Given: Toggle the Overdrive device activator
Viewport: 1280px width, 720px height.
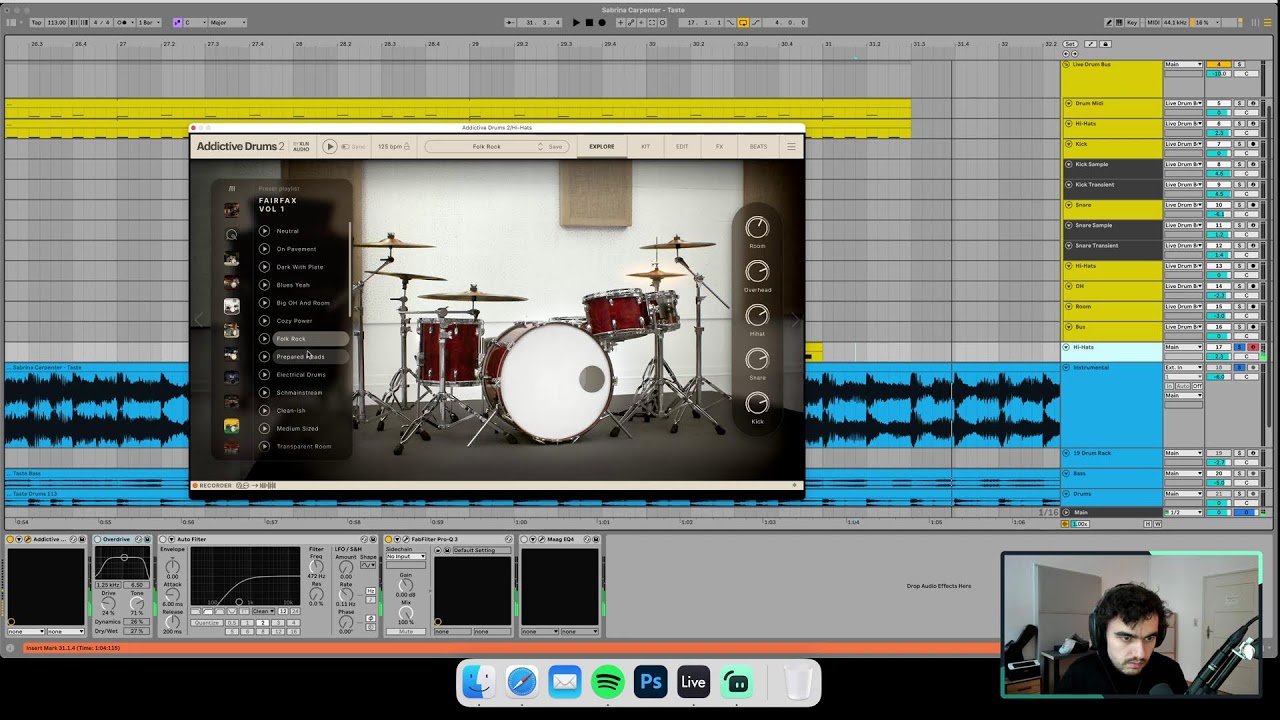Looking at the screenshot, I should click(98, 540).
